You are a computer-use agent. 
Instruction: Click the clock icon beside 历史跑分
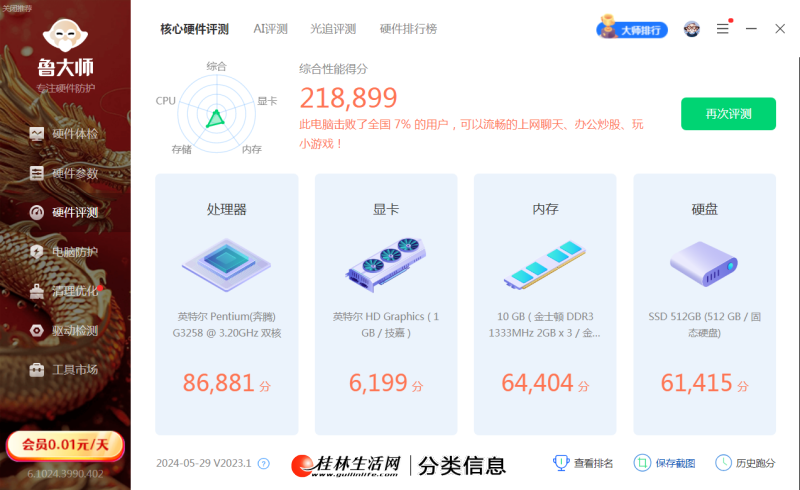(x=723, y=463)
